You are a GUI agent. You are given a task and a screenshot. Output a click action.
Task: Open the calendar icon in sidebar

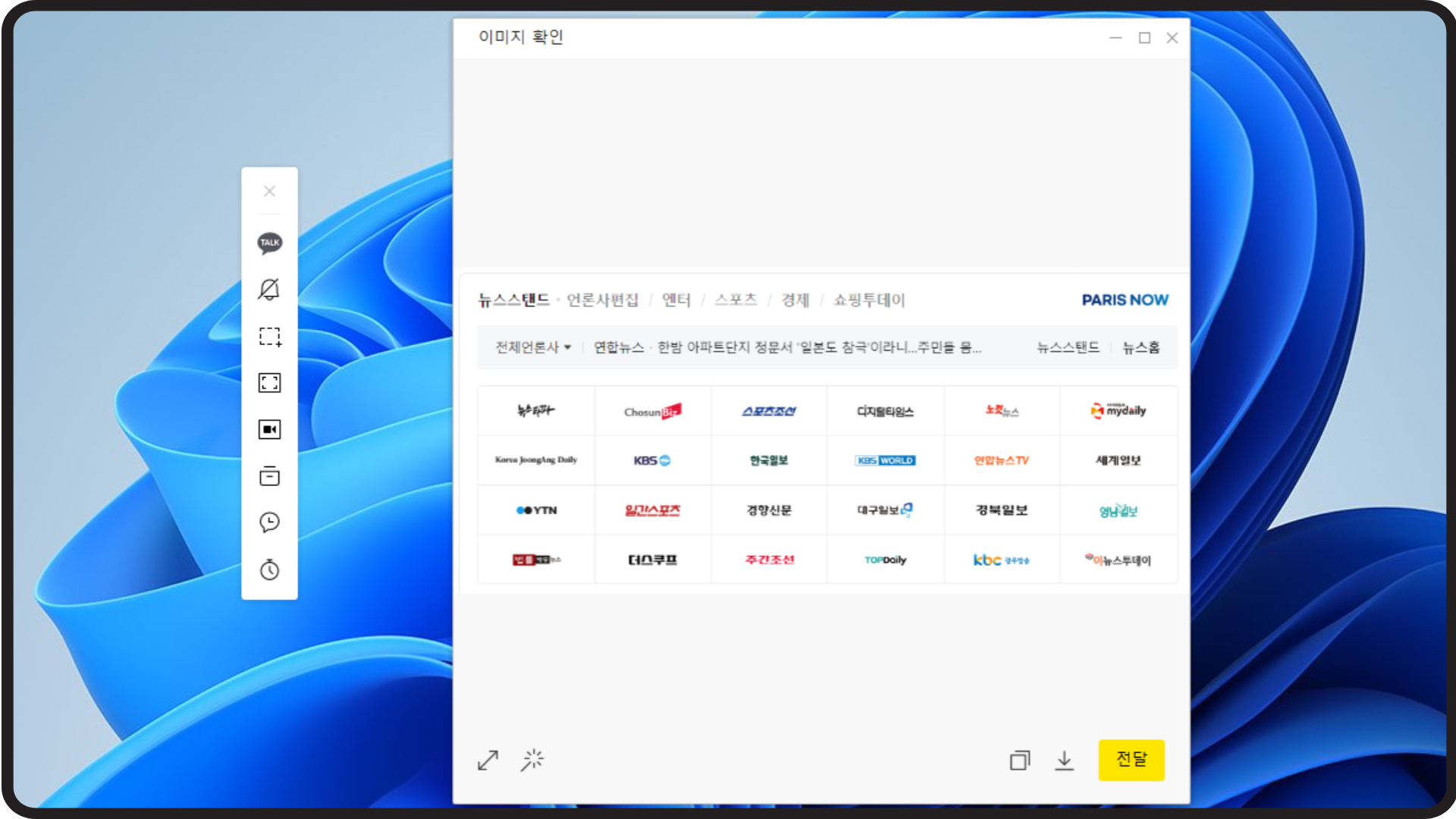click(x=269, y=476)
